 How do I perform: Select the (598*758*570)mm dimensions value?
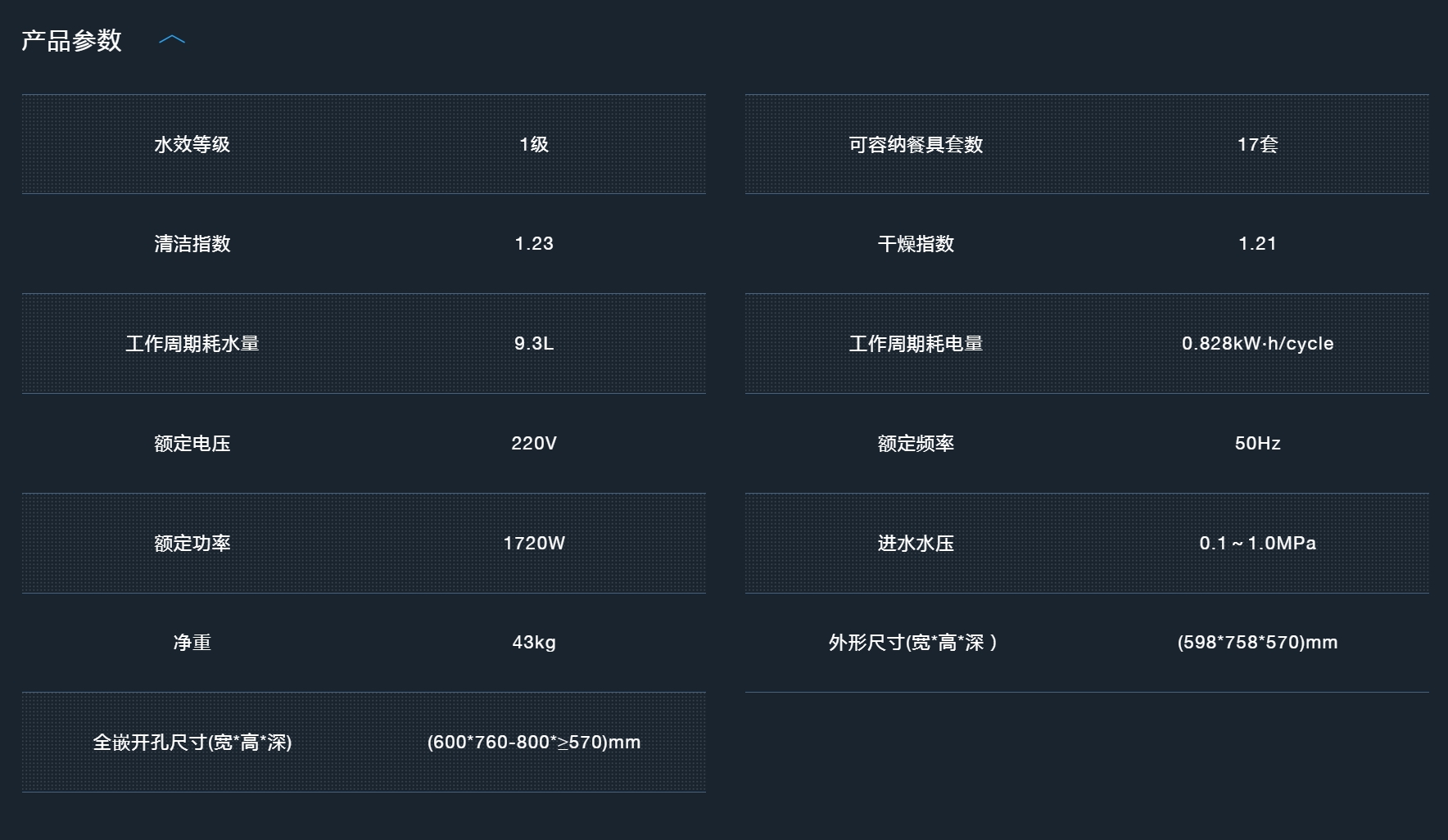click(1257, 643)
